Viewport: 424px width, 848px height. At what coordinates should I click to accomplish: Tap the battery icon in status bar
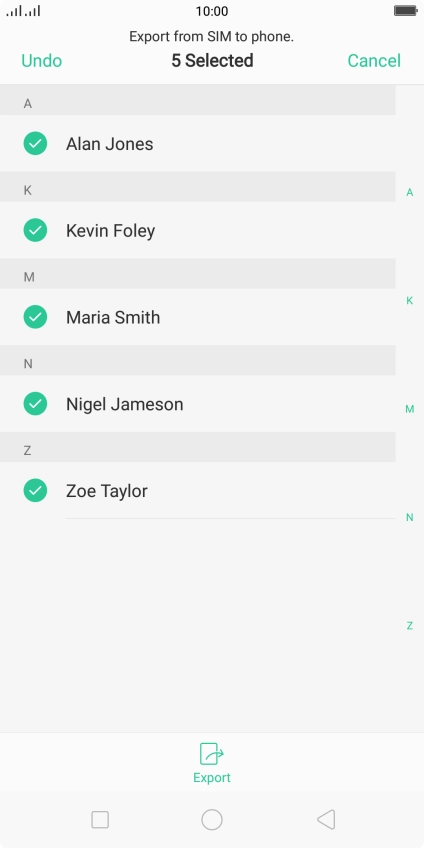pos(405,10)
